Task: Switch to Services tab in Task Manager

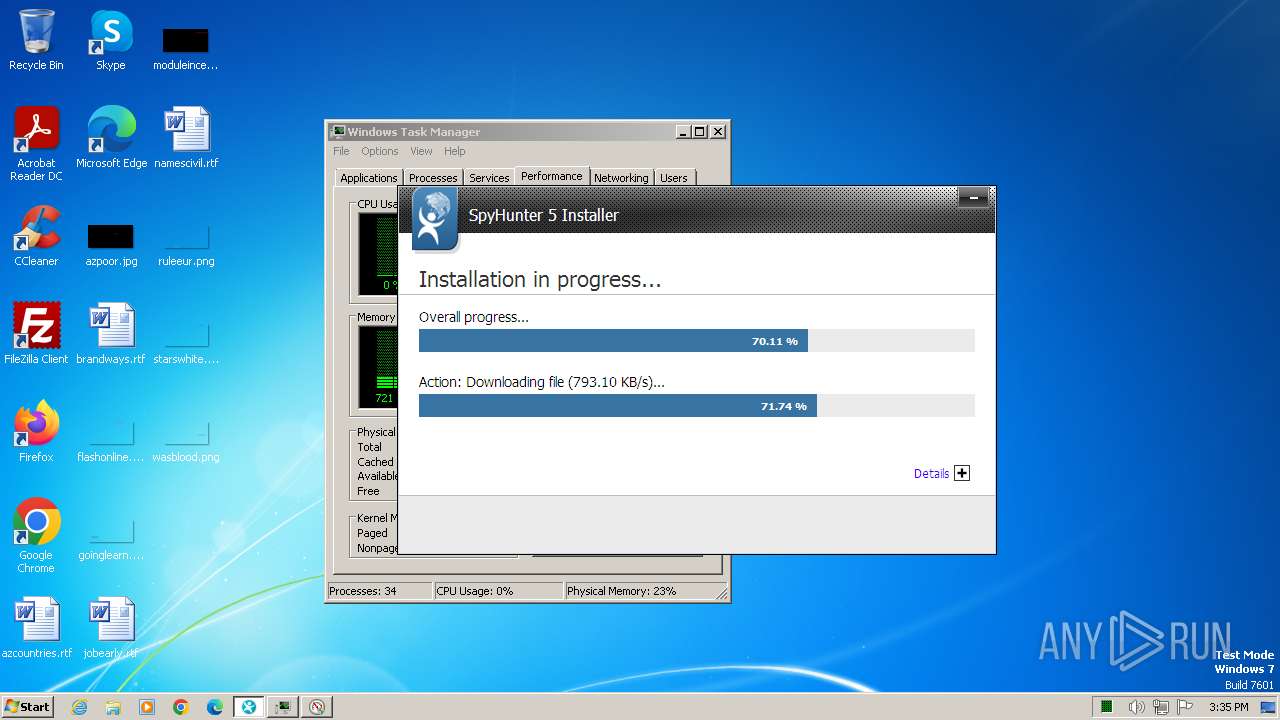Action: (x=489, y=178)
